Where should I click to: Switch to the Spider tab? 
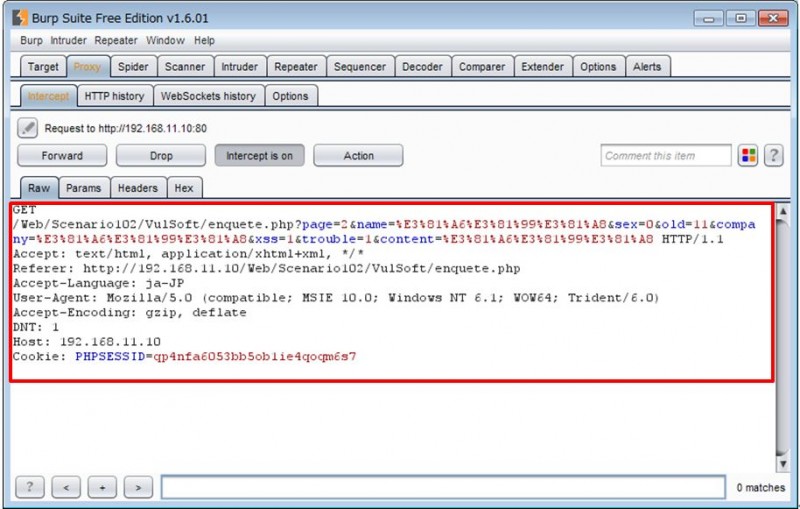point(133,67)
